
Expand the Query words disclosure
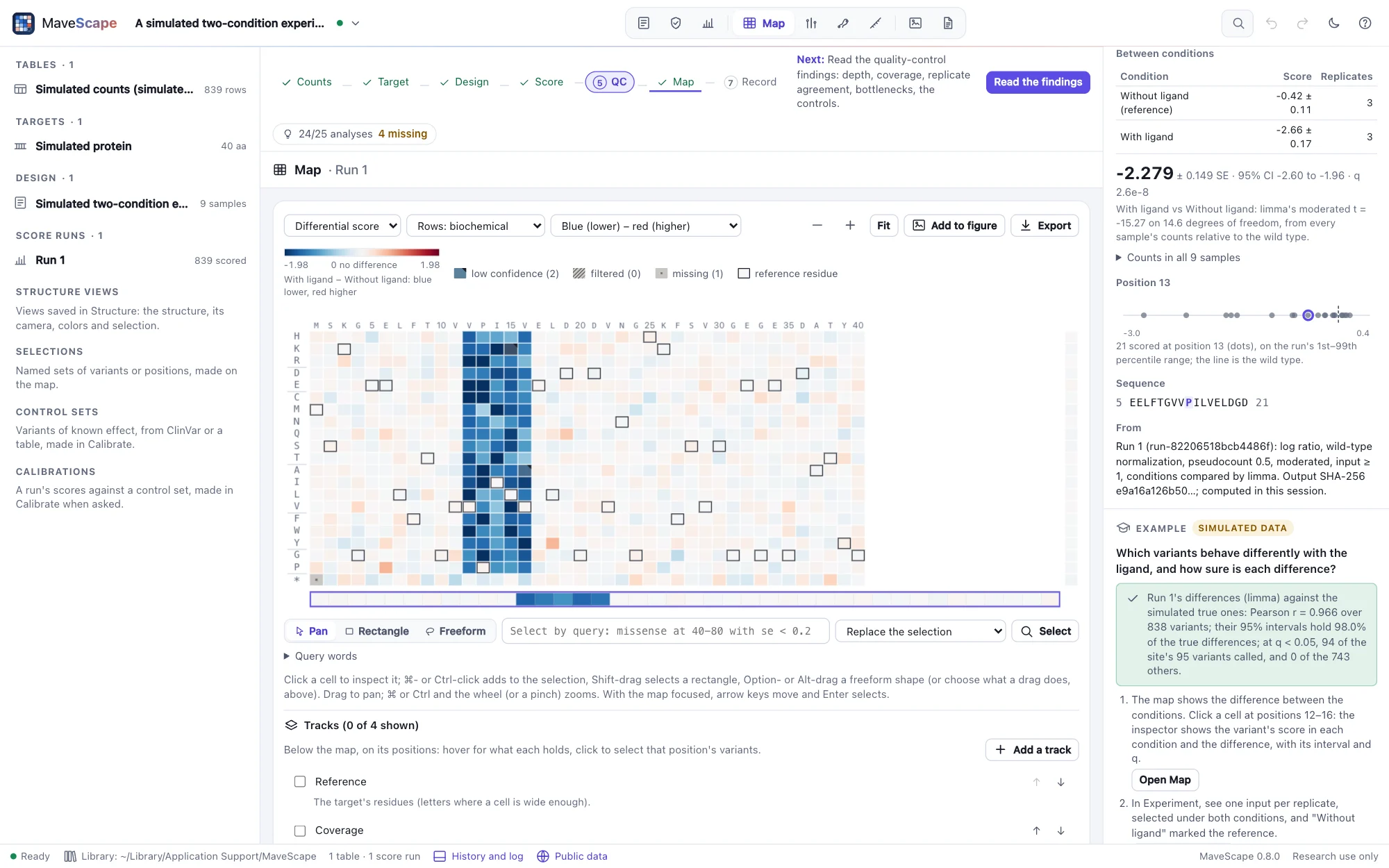(x=321, y=656)
